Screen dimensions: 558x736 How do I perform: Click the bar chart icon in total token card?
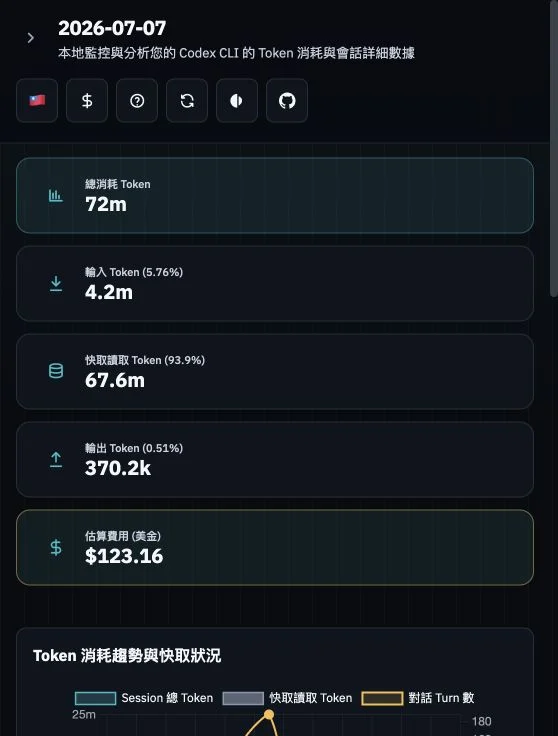point(56,195)
